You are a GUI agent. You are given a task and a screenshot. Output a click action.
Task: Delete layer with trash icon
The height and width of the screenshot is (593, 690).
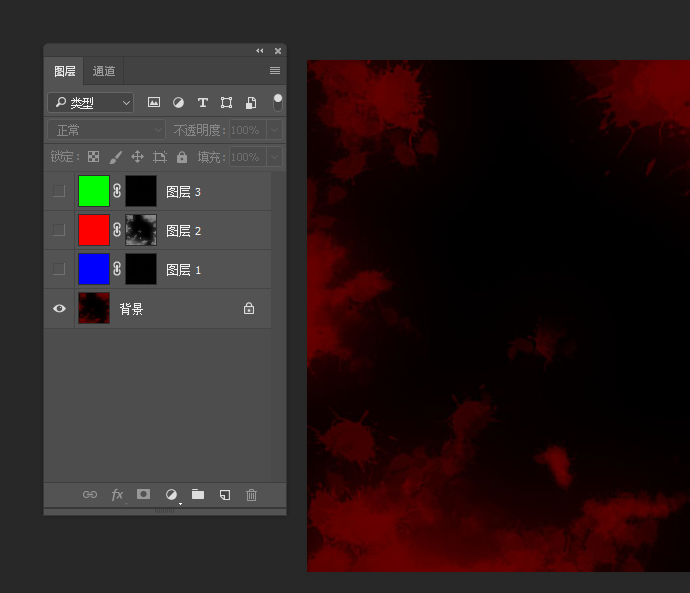(252, 494)
